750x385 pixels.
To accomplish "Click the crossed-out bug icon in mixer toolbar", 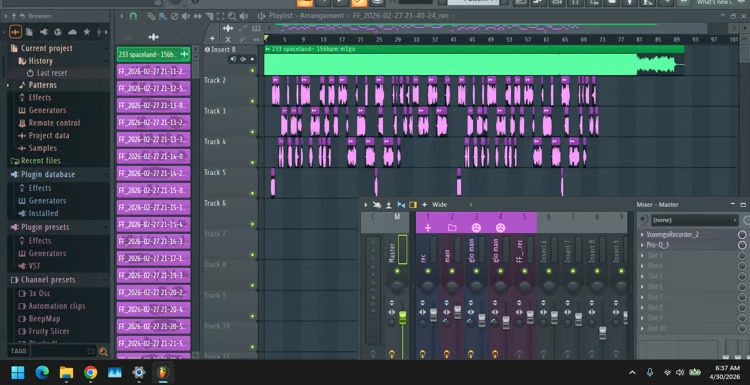I will click(x=377, y=205).
